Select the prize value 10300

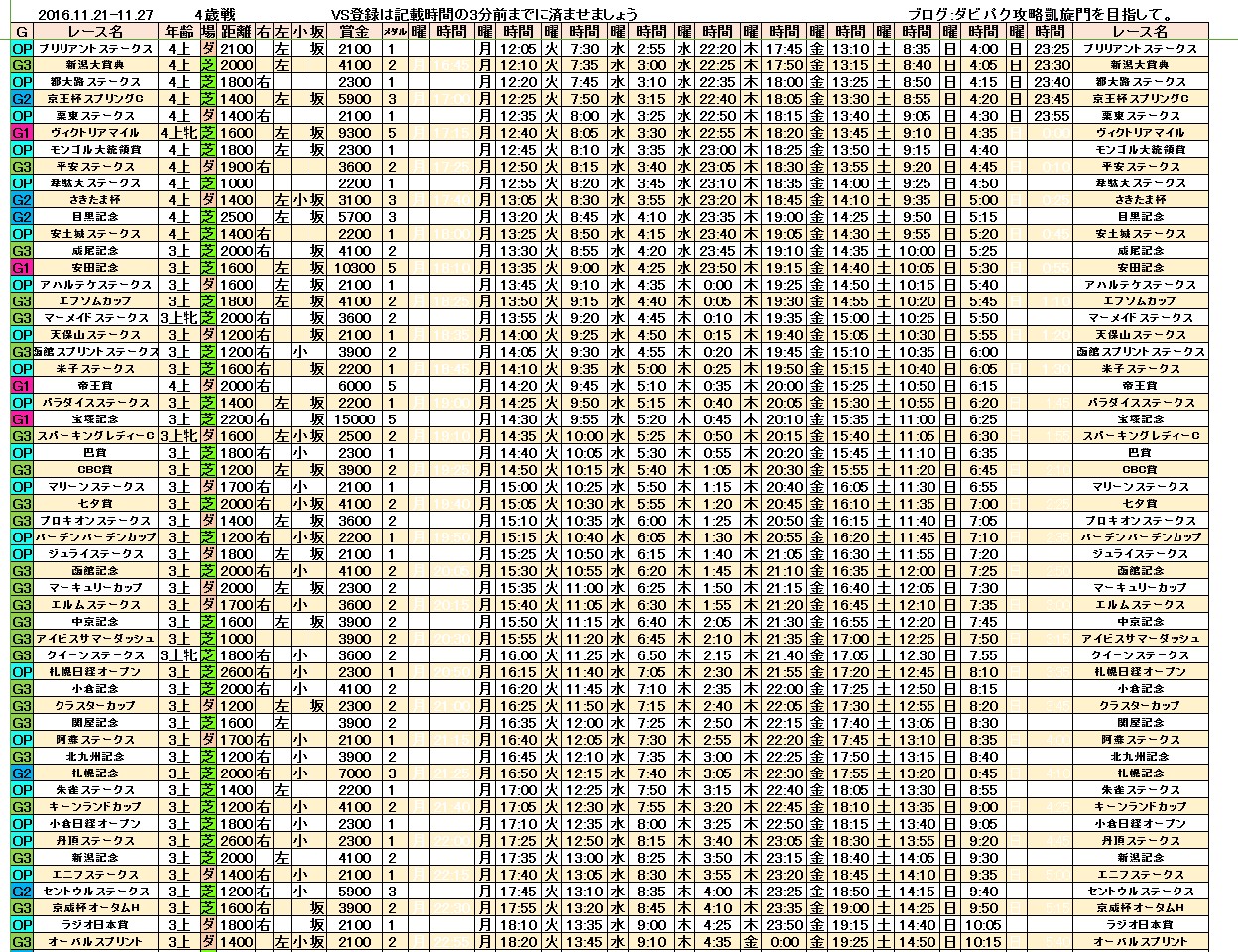[x=354, y=268]
